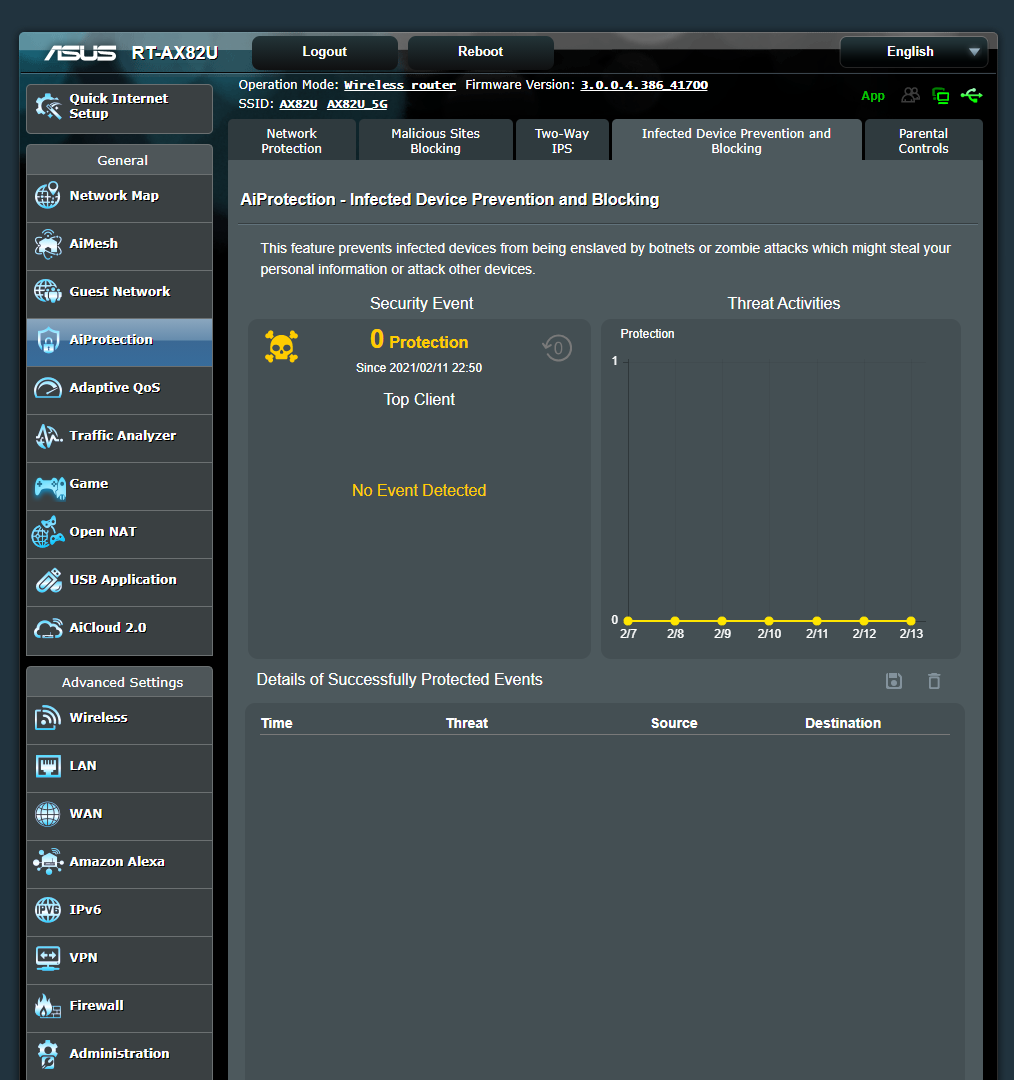
Task: Click the Wireless signal icon
Action: 48,718
